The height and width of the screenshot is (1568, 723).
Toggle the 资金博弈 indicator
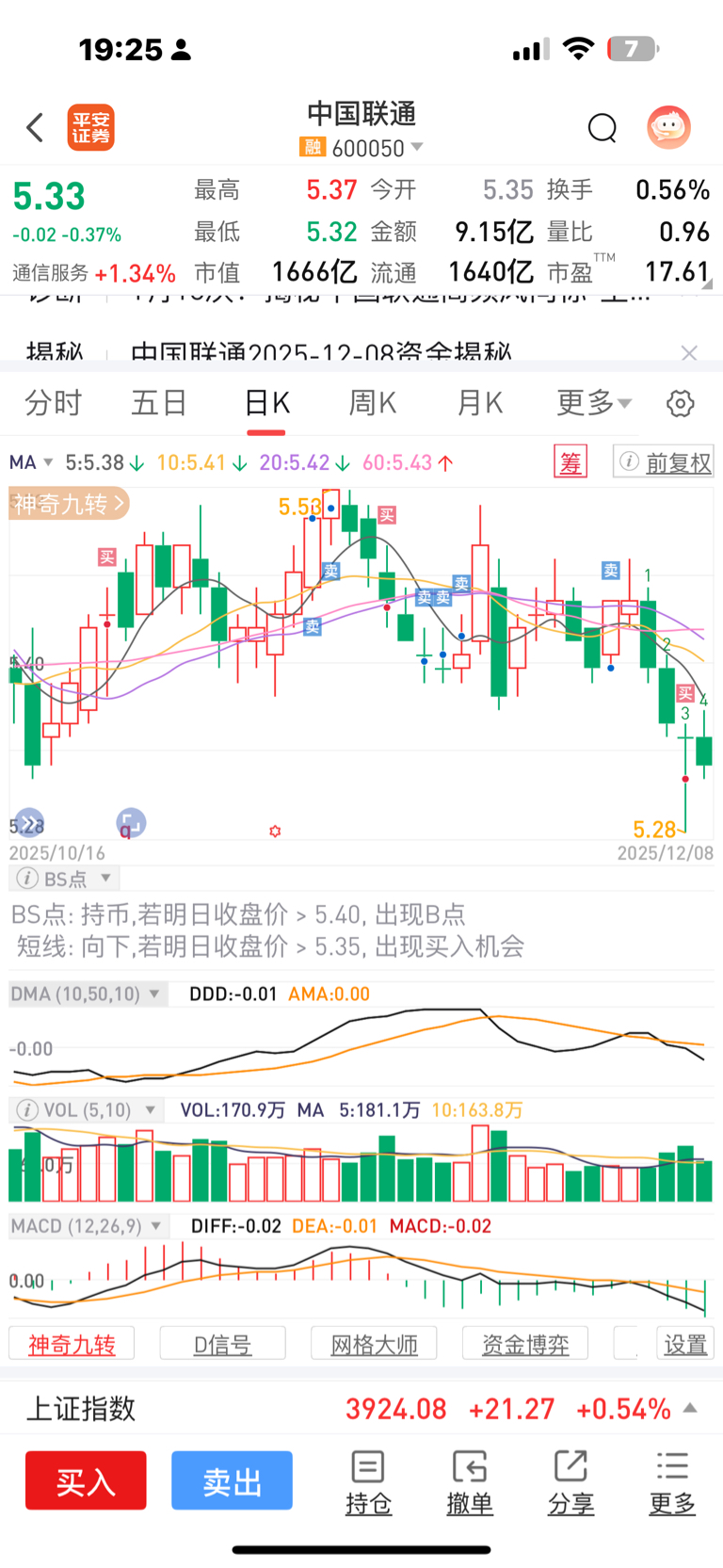(x=525, y=1344)
